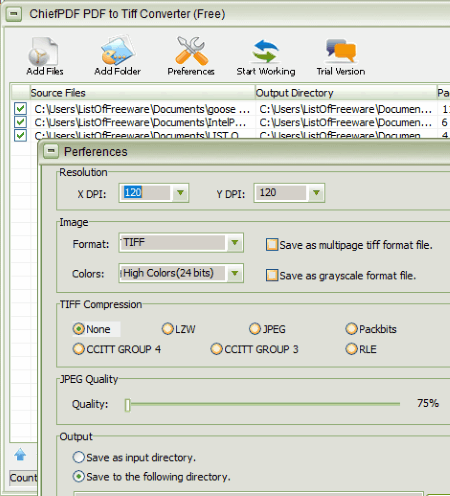Click the ChiefPDF main window menu button

(14, 14)
